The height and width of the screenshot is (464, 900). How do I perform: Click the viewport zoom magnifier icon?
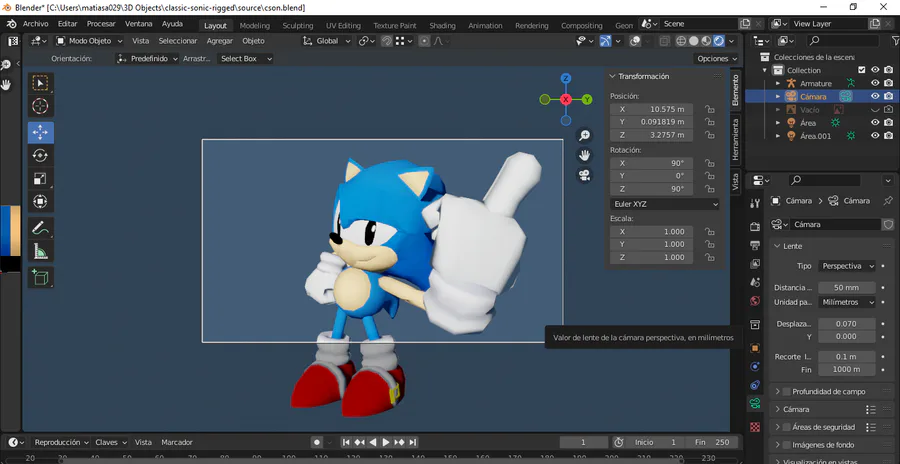click(x=584, y=136)
